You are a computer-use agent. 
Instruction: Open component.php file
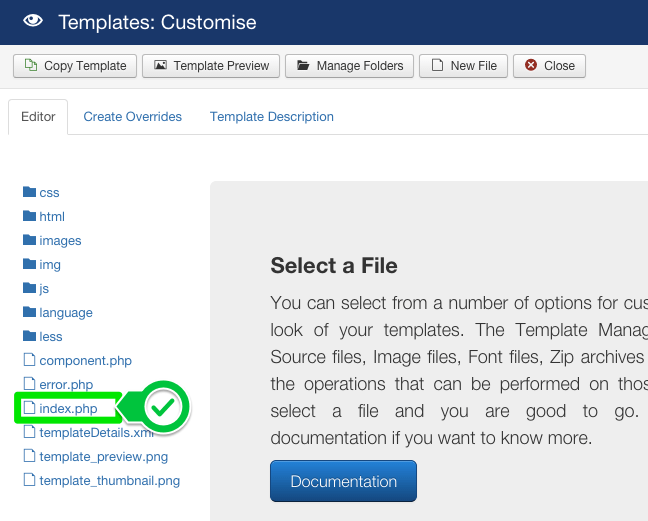point(85,360)
